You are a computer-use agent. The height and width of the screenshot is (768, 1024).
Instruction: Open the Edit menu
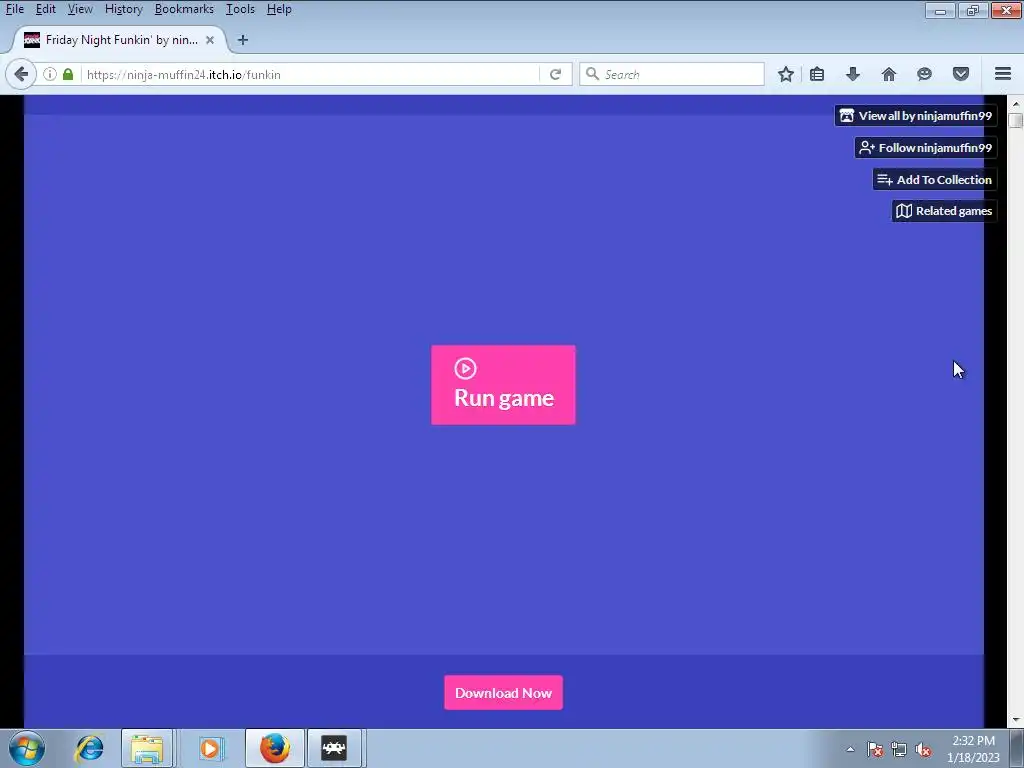pos(45,9)
